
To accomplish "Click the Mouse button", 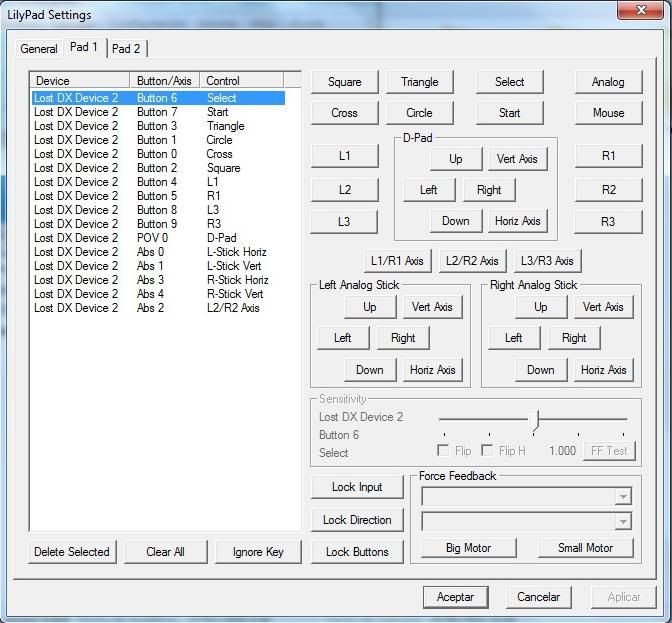I will point(608,113).
